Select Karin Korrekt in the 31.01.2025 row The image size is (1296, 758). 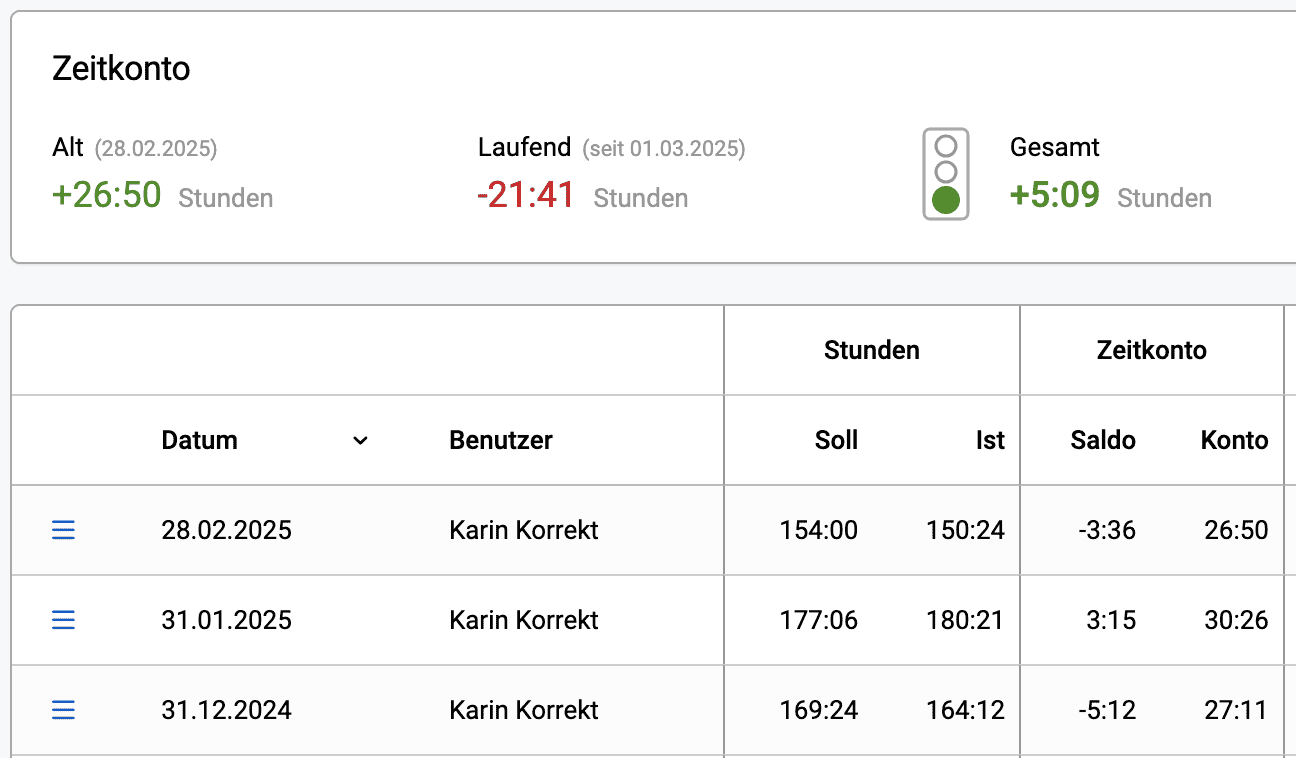click(524, 620)
